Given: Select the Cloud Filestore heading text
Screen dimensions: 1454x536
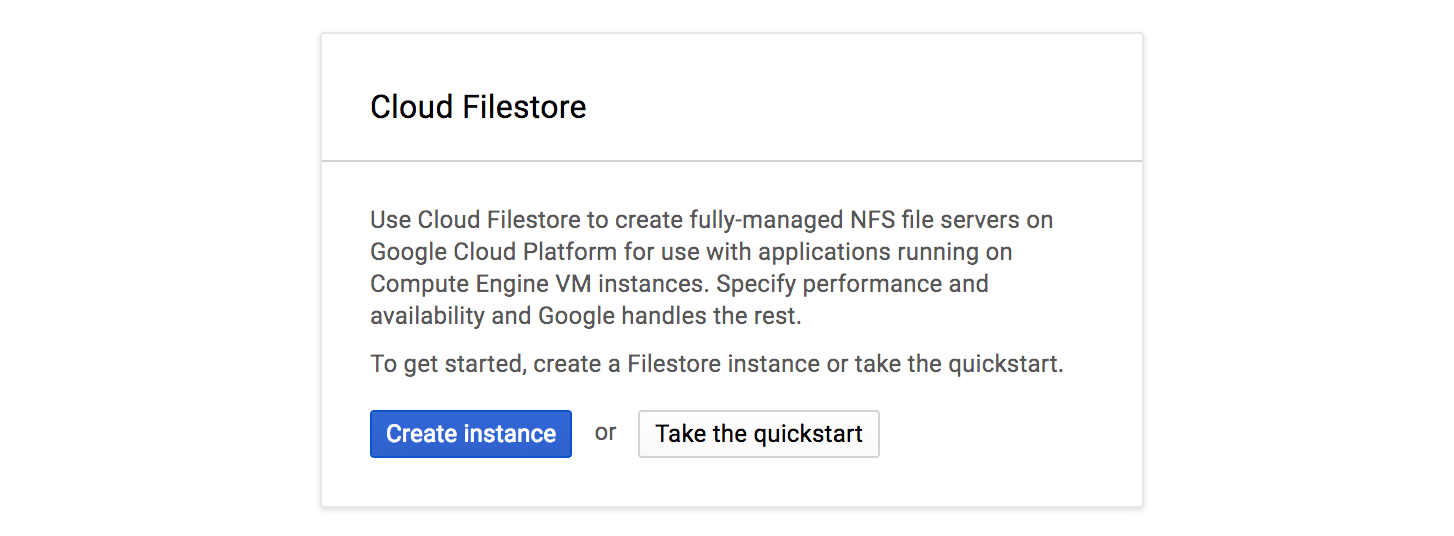Looking at the screenshot, I should [x=478, y=107].
